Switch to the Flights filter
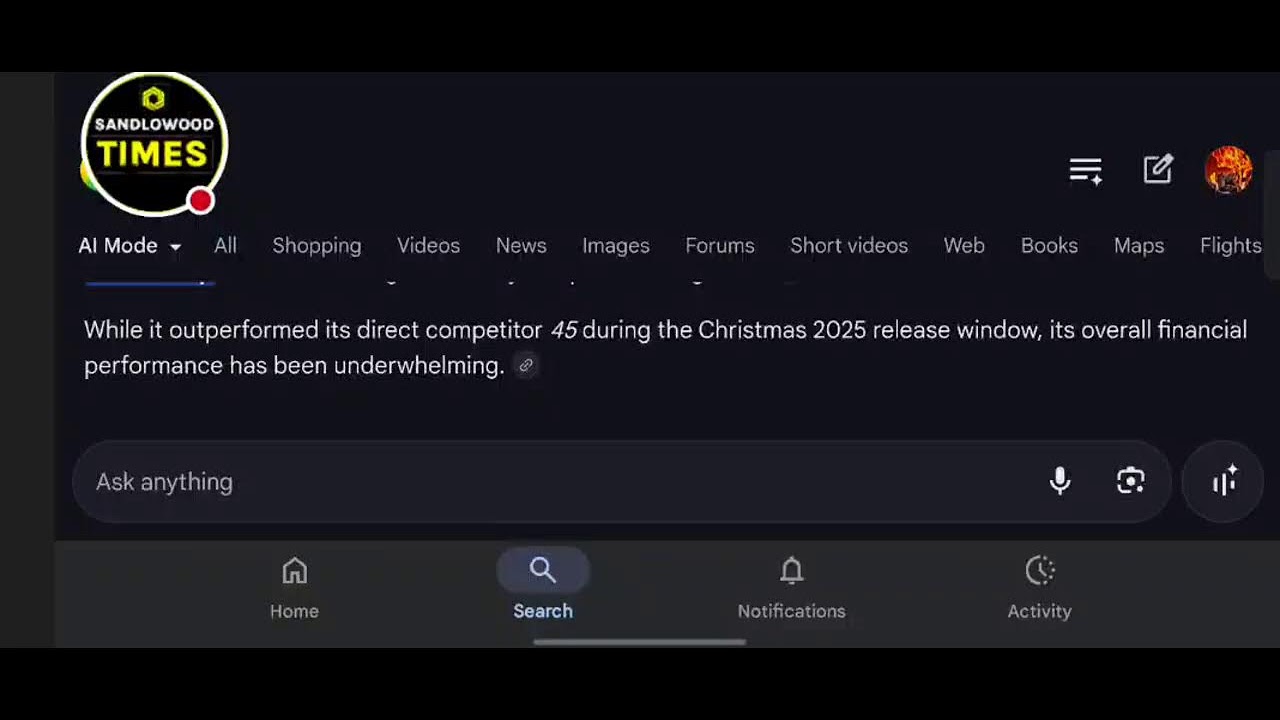 coord(1231,246)
